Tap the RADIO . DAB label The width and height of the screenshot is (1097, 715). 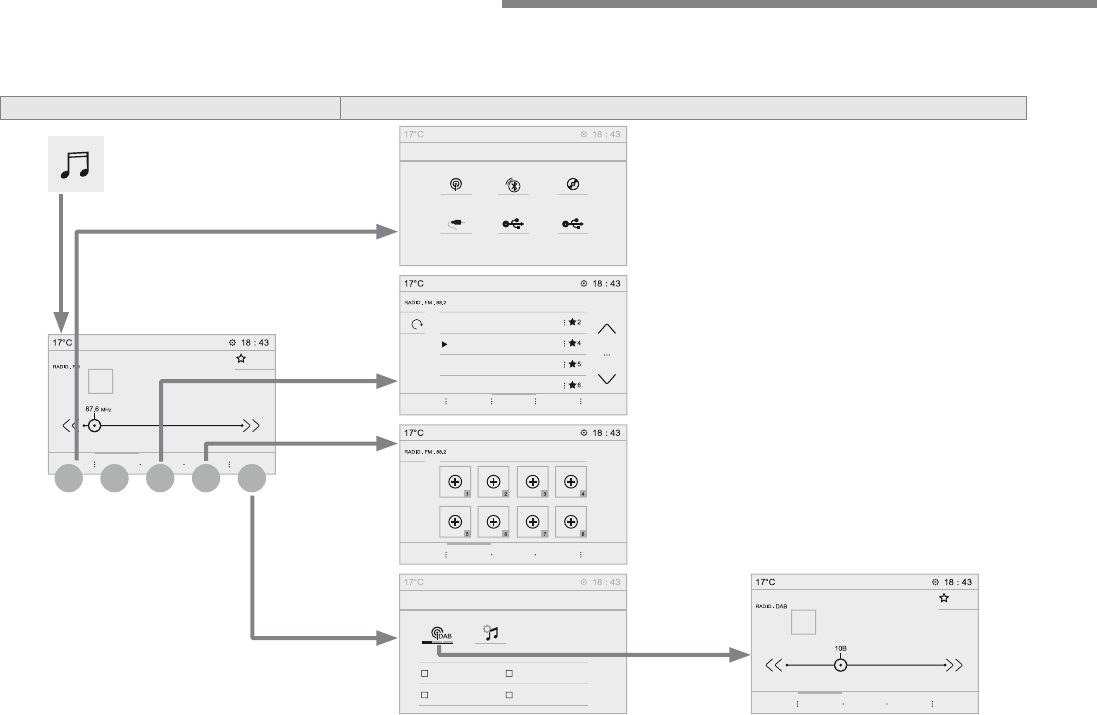[x=771, y=607]
